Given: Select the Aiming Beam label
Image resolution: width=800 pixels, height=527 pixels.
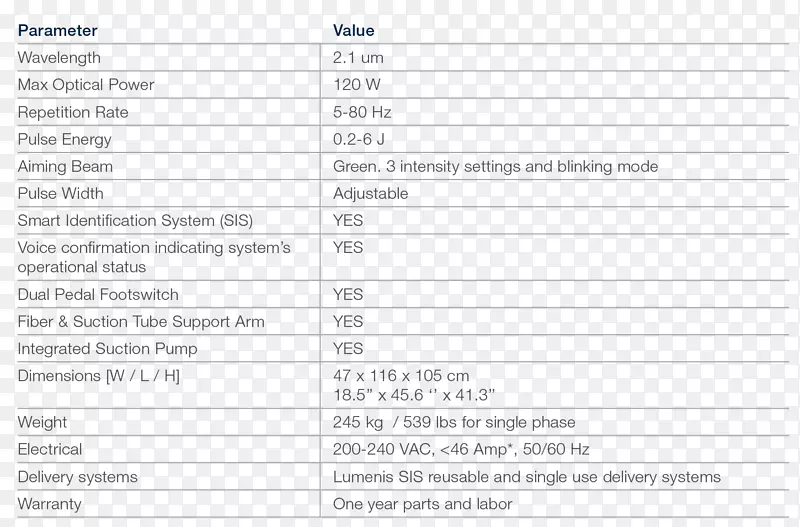Looking at the screenshot, I should [x=65, y=166].
